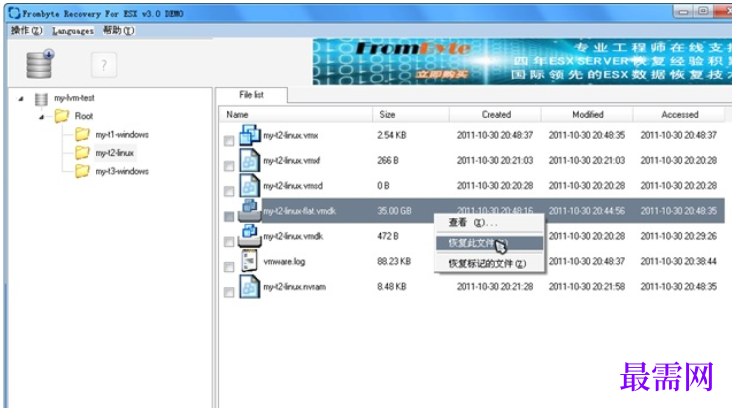Select the my-lvm-test tree label
Screen dimensions: 732x408
74,98
